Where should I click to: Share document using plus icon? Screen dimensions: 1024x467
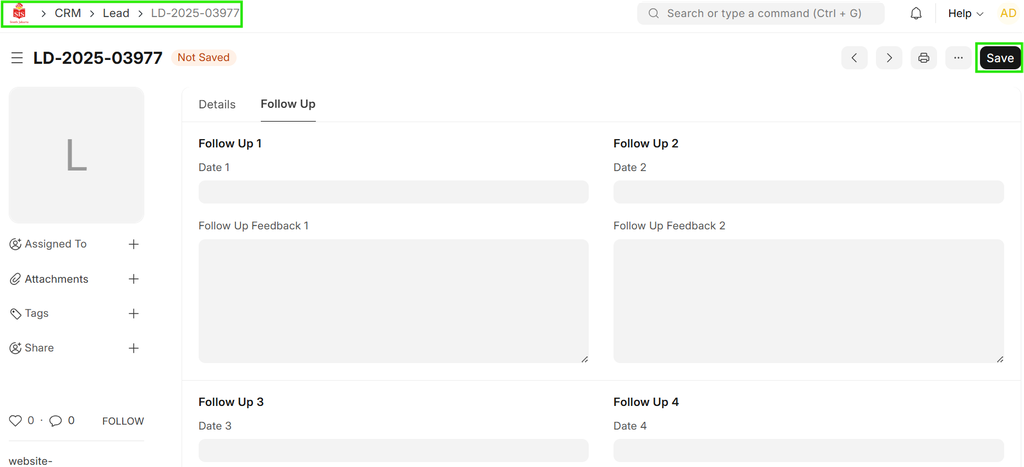tap(134, 348)
